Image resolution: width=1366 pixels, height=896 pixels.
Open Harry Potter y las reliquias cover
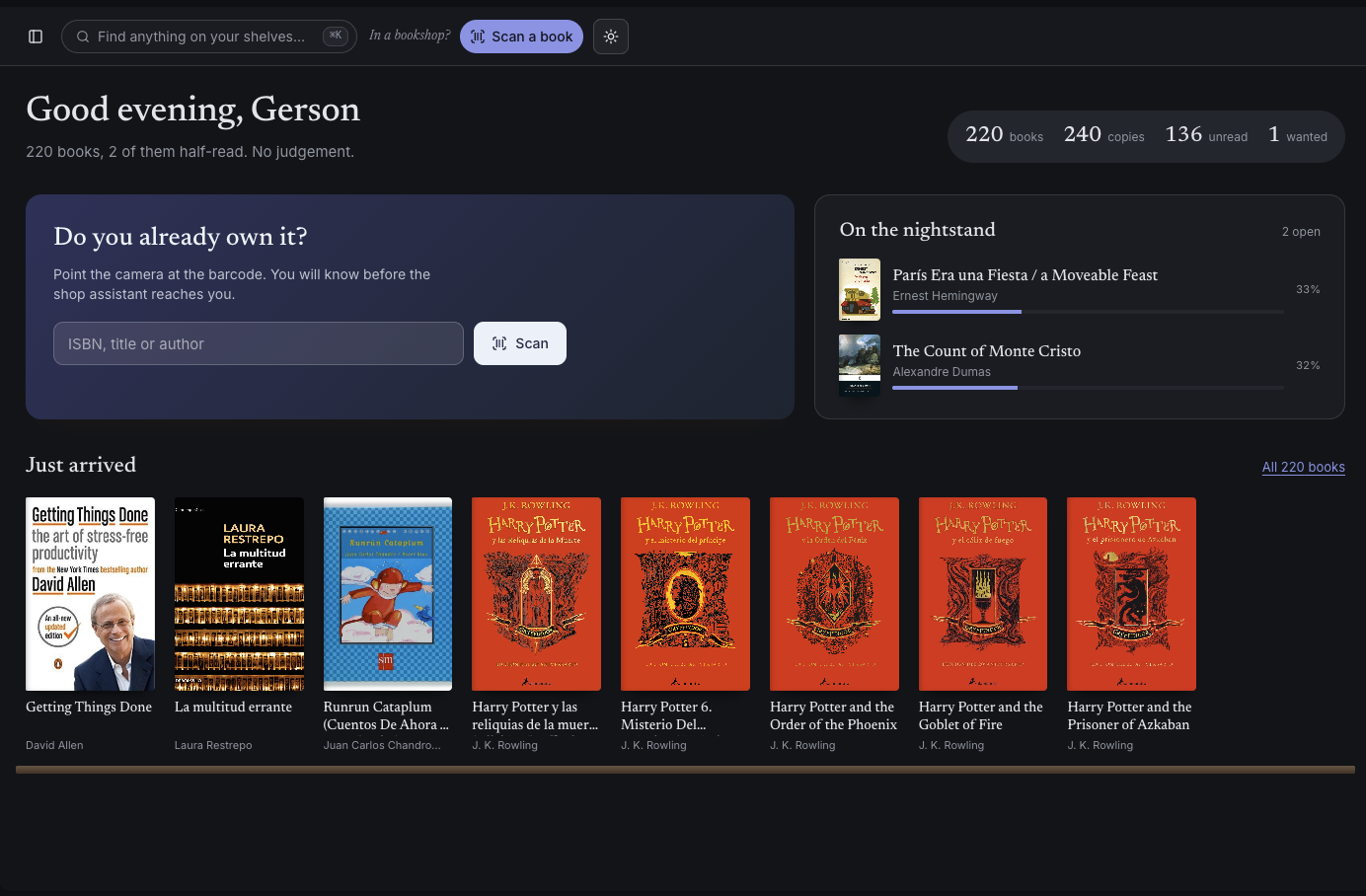click(x=537, y=594)
